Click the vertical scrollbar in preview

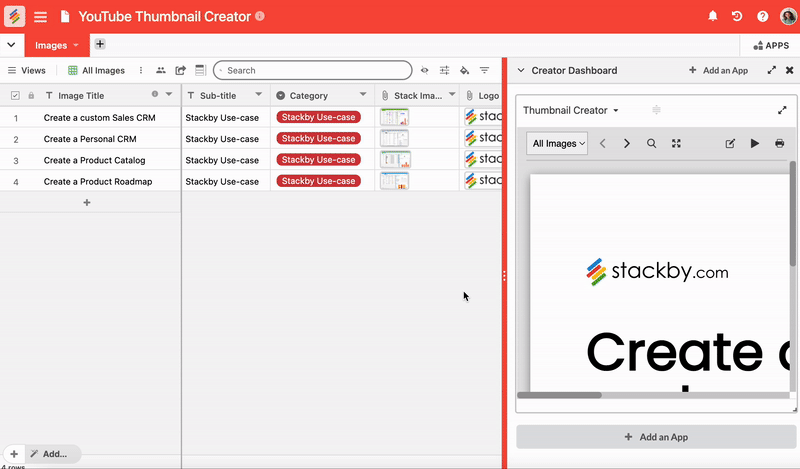click(792, 213)
